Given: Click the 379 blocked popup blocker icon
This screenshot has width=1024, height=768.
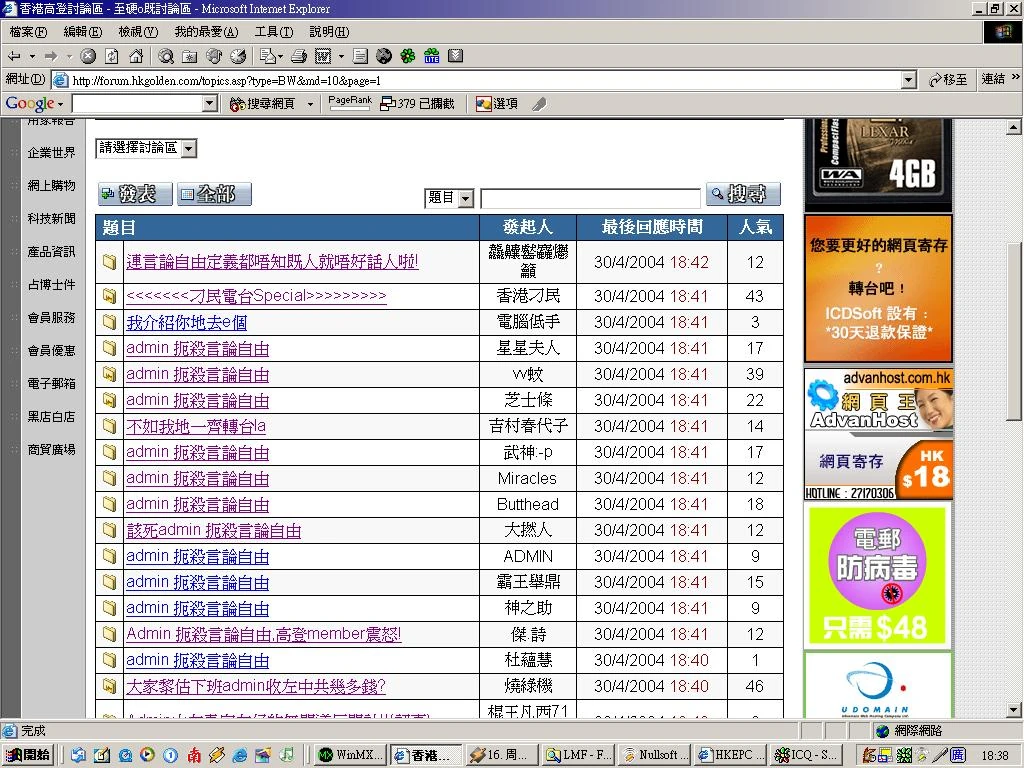Looking at the screenshot, I should pos(417,104).
